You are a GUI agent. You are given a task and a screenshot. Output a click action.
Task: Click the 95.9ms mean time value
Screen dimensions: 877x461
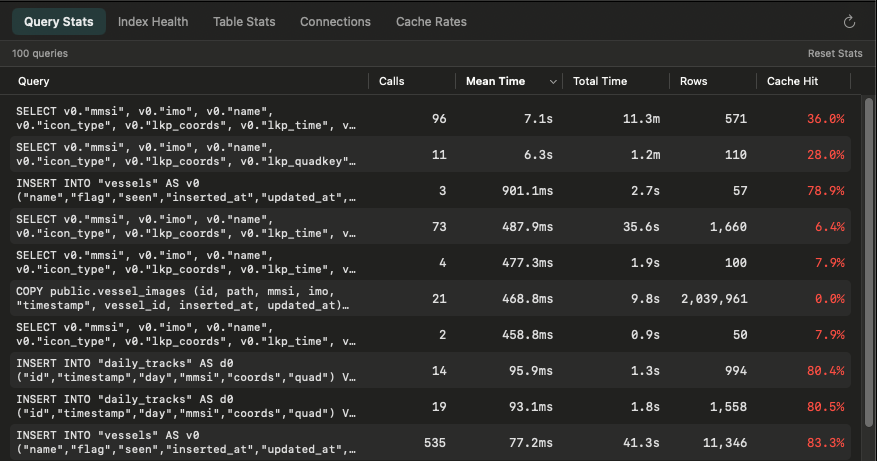point(531,370)
